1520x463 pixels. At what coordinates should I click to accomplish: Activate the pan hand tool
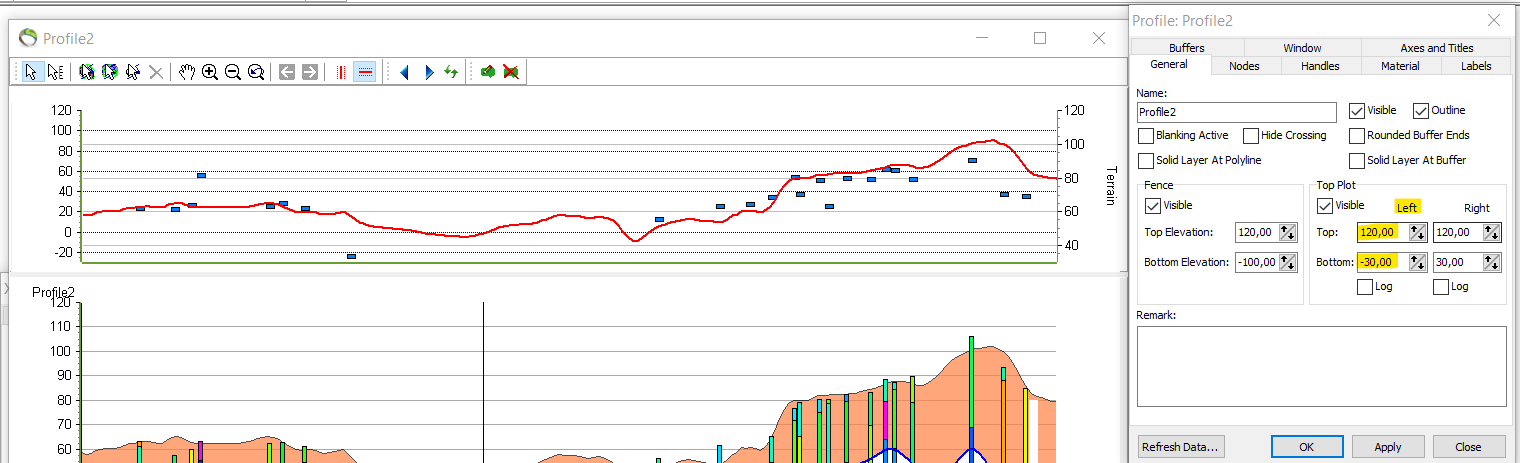pyautogui.click(x=186, y=72)
